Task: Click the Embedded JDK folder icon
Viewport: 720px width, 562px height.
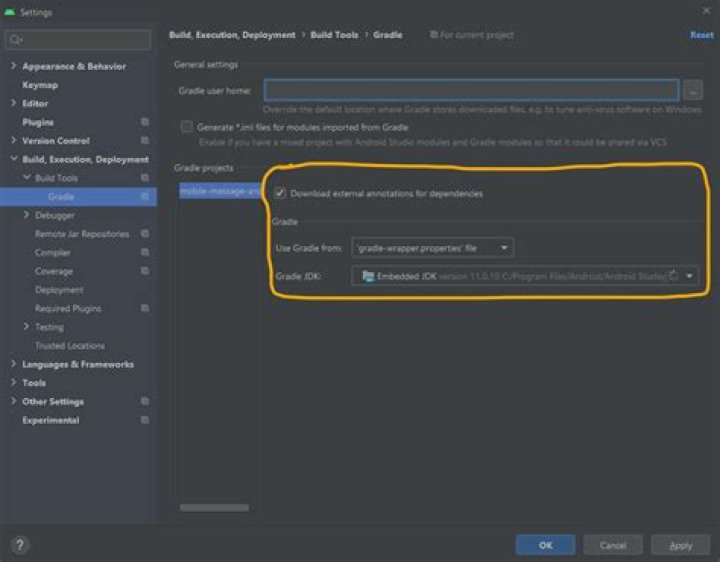Action: [368, 276]
